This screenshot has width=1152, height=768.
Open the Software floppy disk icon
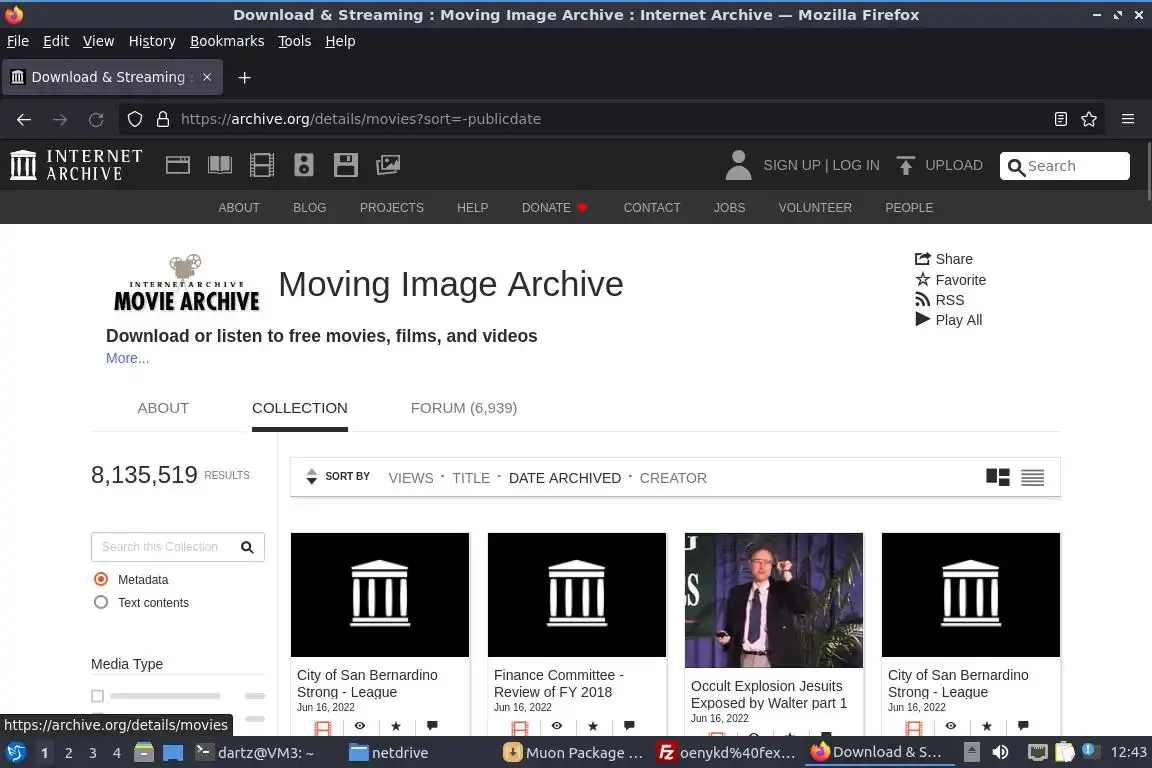click(346, 165)
